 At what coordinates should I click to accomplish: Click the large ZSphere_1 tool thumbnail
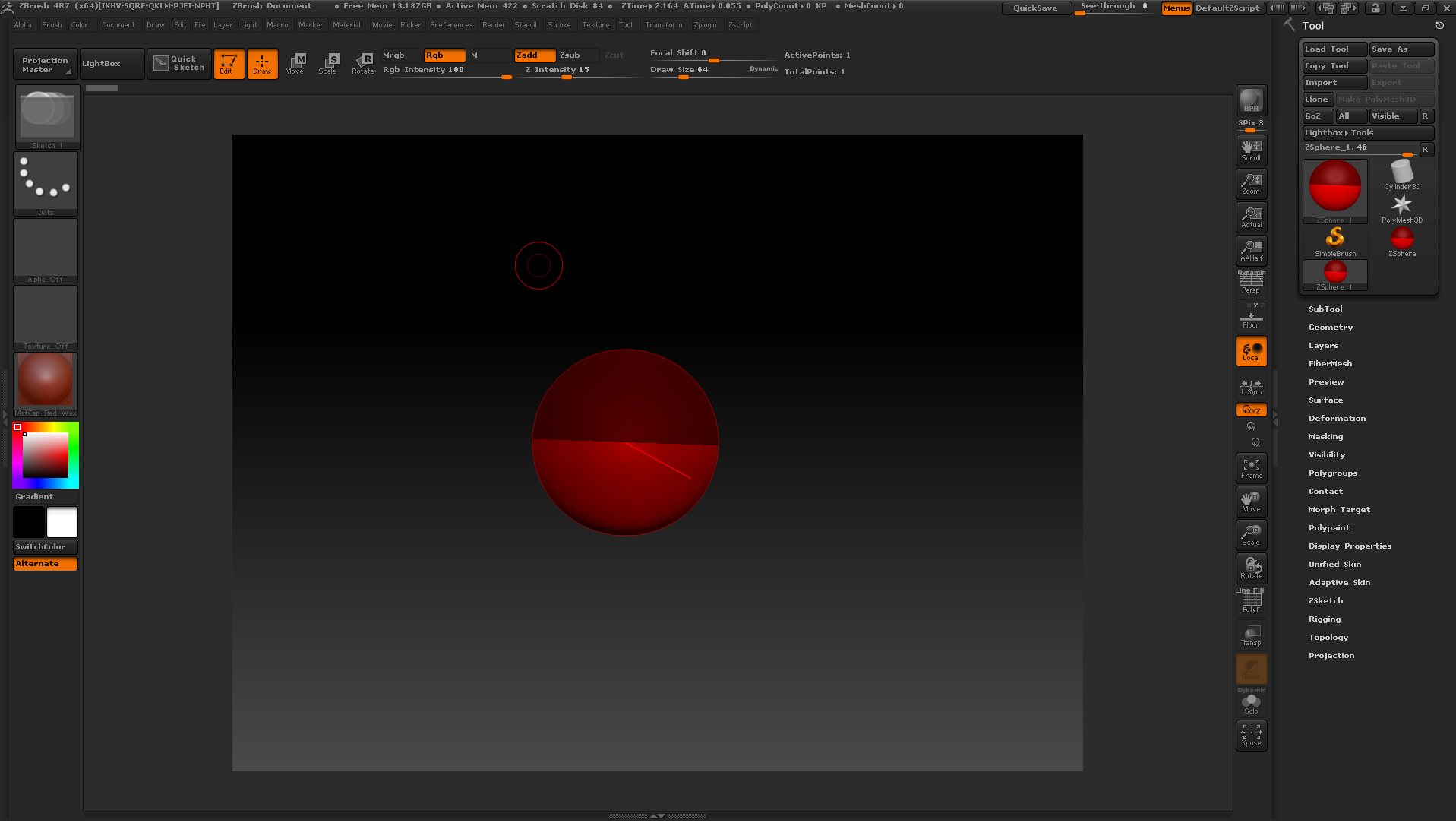point(1335,192)
